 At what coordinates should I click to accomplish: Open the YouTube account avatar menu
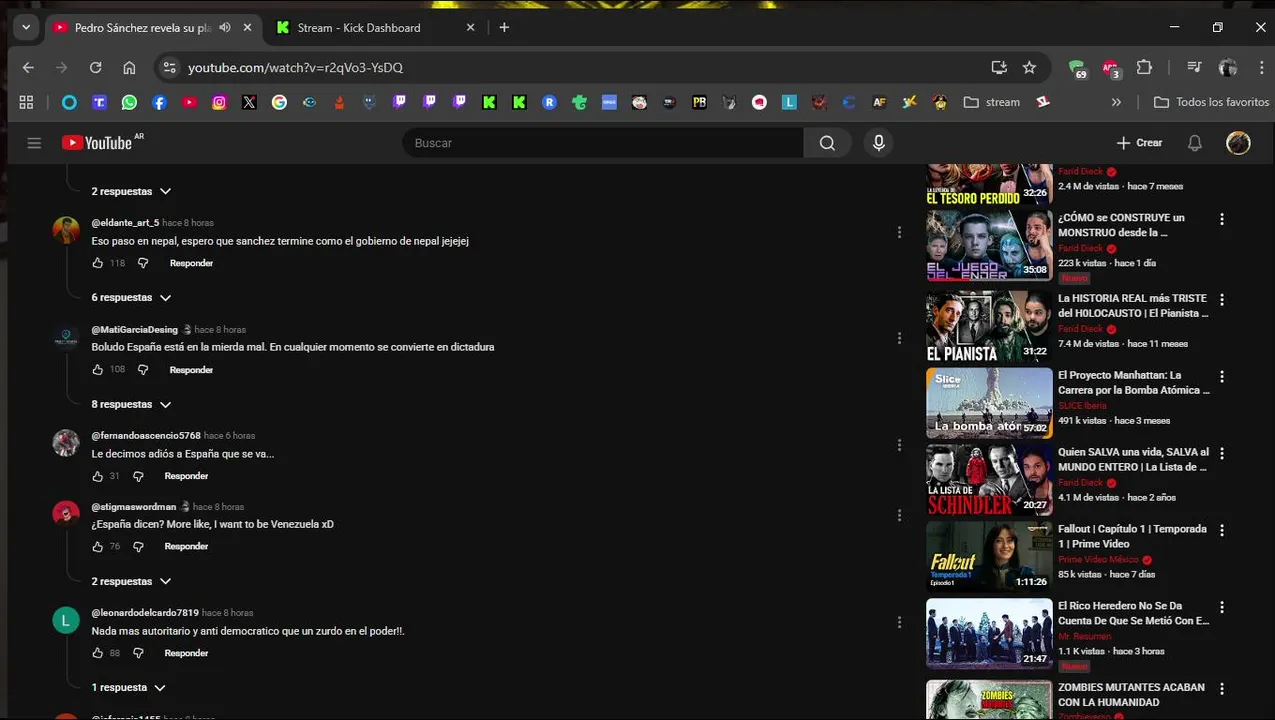1238,143
